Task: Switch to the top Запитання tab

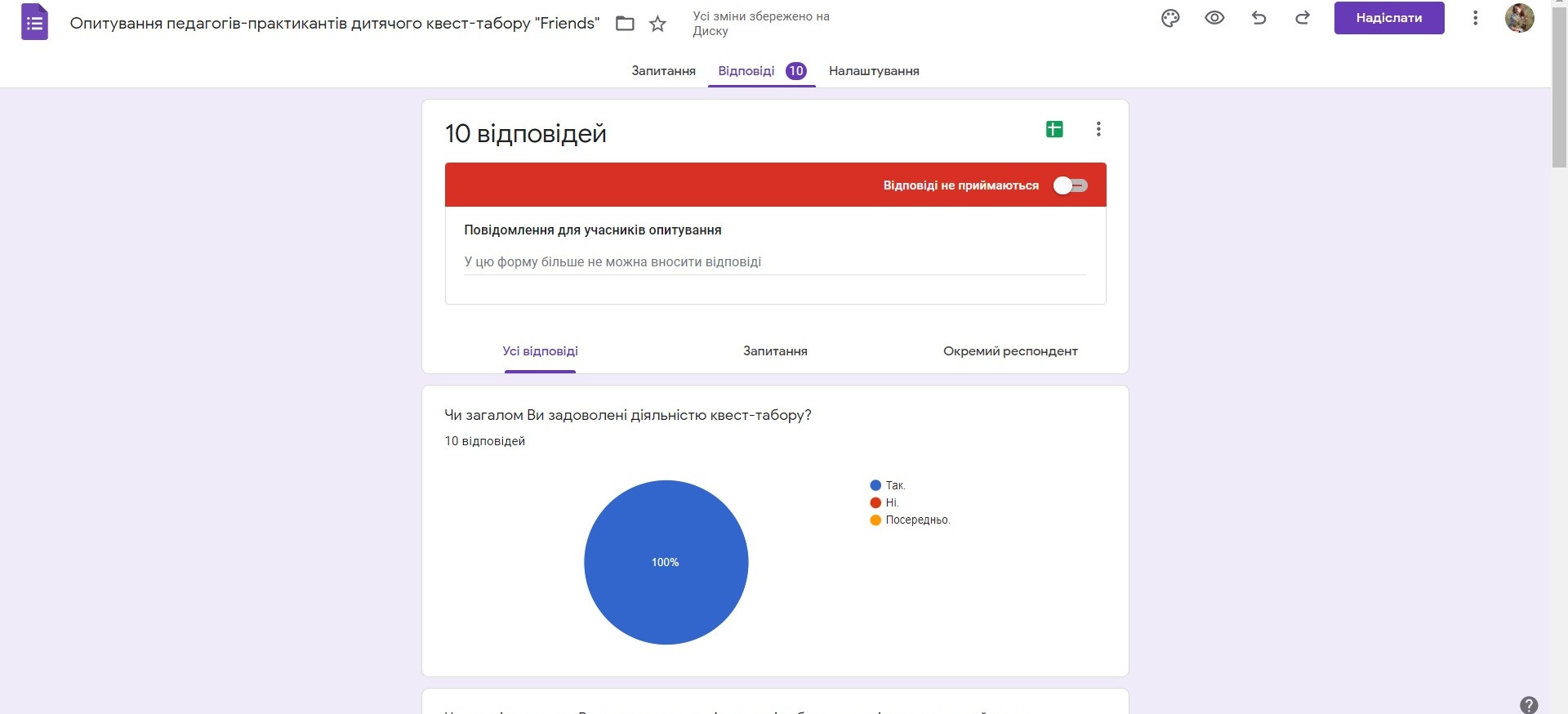Action: (663, 71)
